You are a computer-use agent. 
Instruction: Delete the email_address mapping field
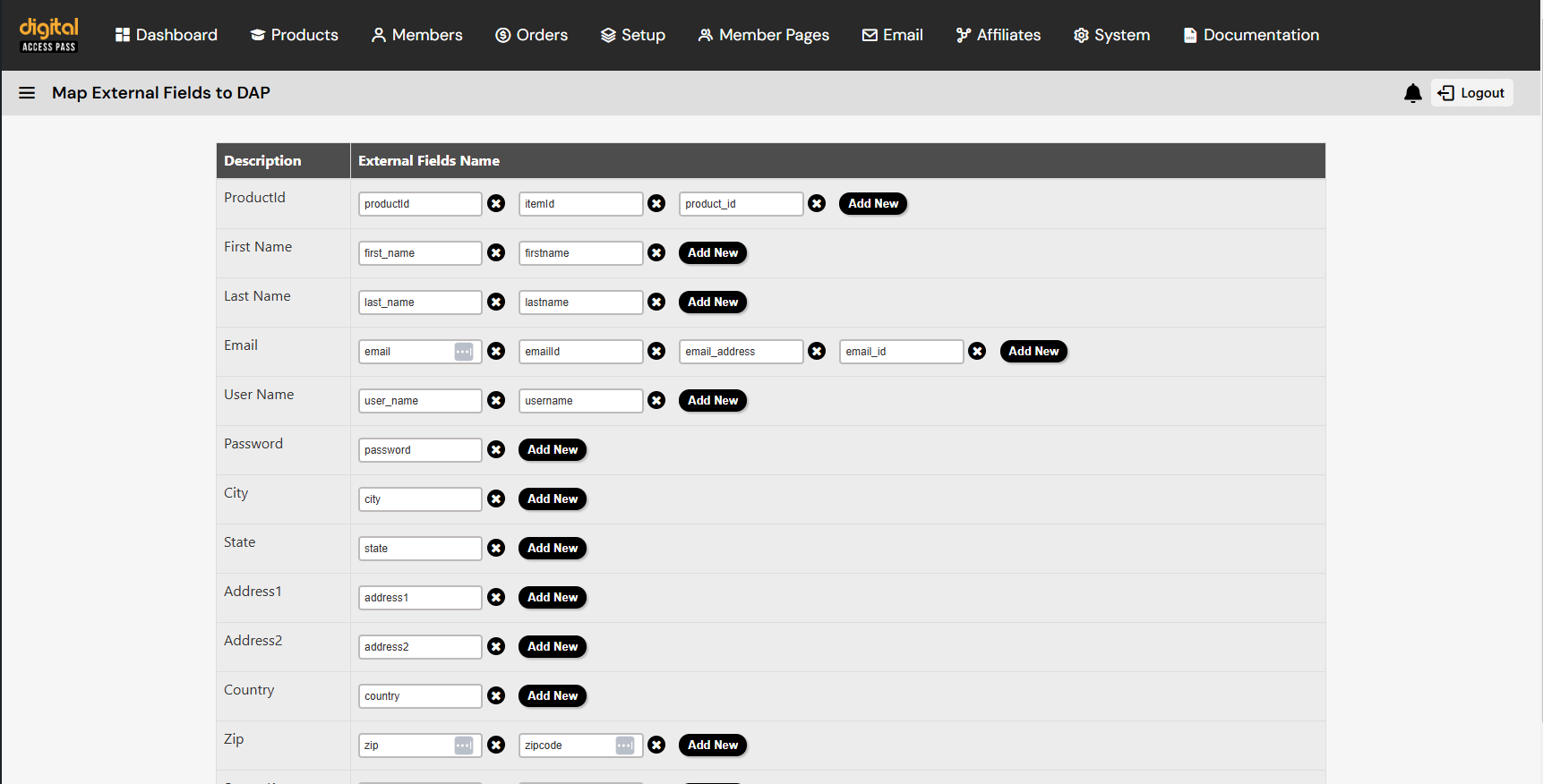pyautogui.click(x=817, y=352)
